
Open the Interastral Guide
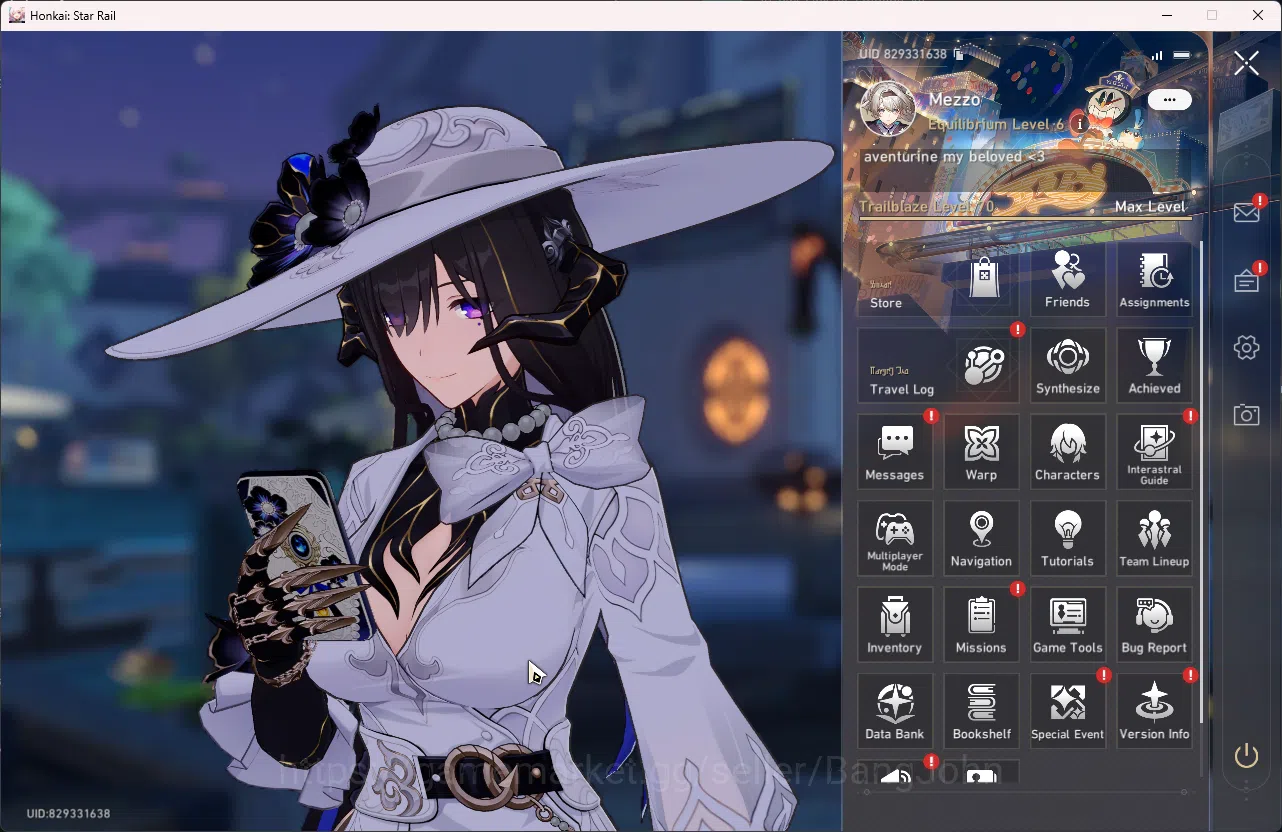click(1154, 452)
